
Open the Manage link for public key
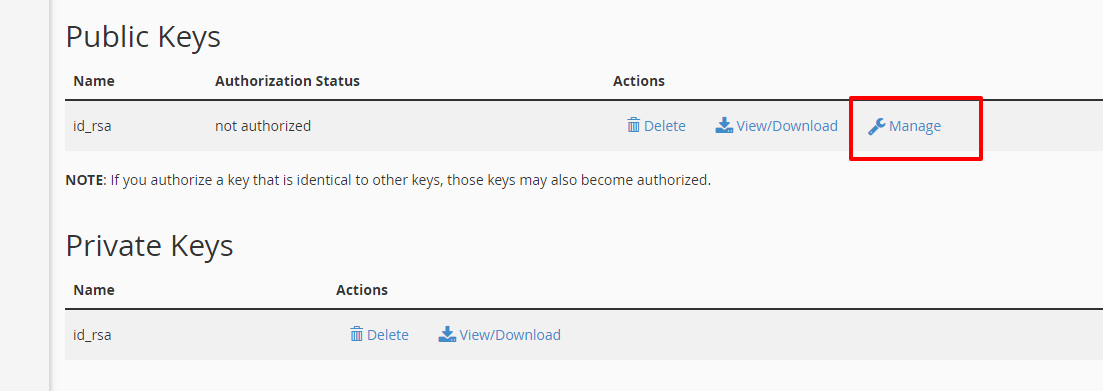[914, 127]
